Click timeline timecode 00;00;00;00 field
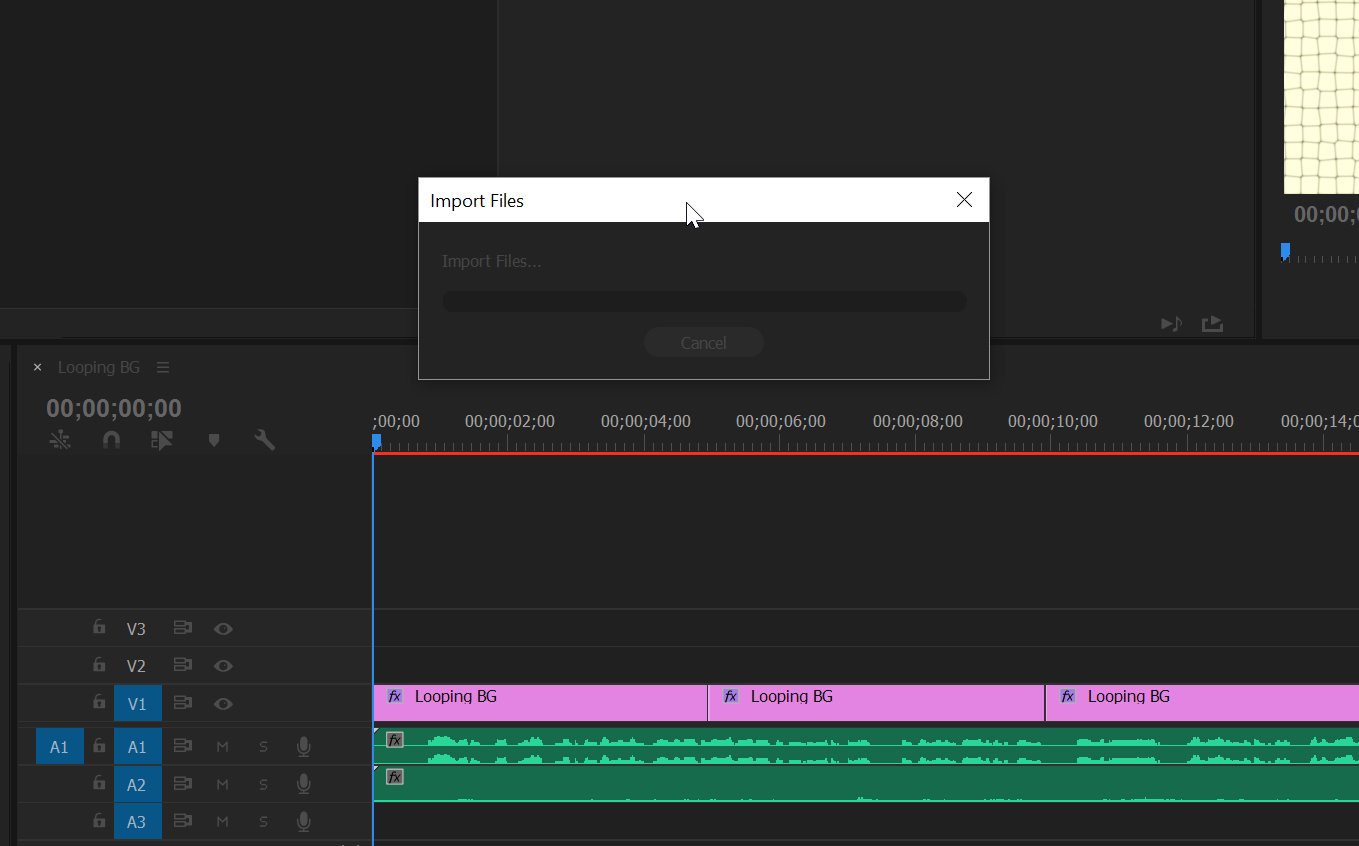The width and height of the screenshot is (1359, 846). click(114, 408)
